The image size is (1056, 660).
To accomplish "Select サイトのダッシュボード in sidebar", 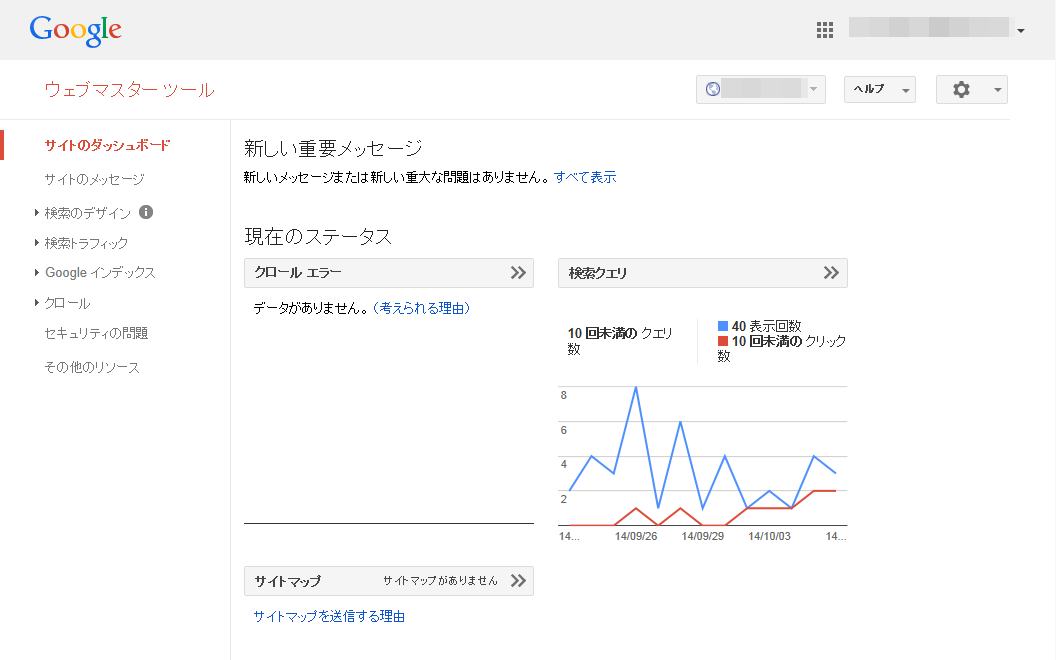I will (107, 145).
